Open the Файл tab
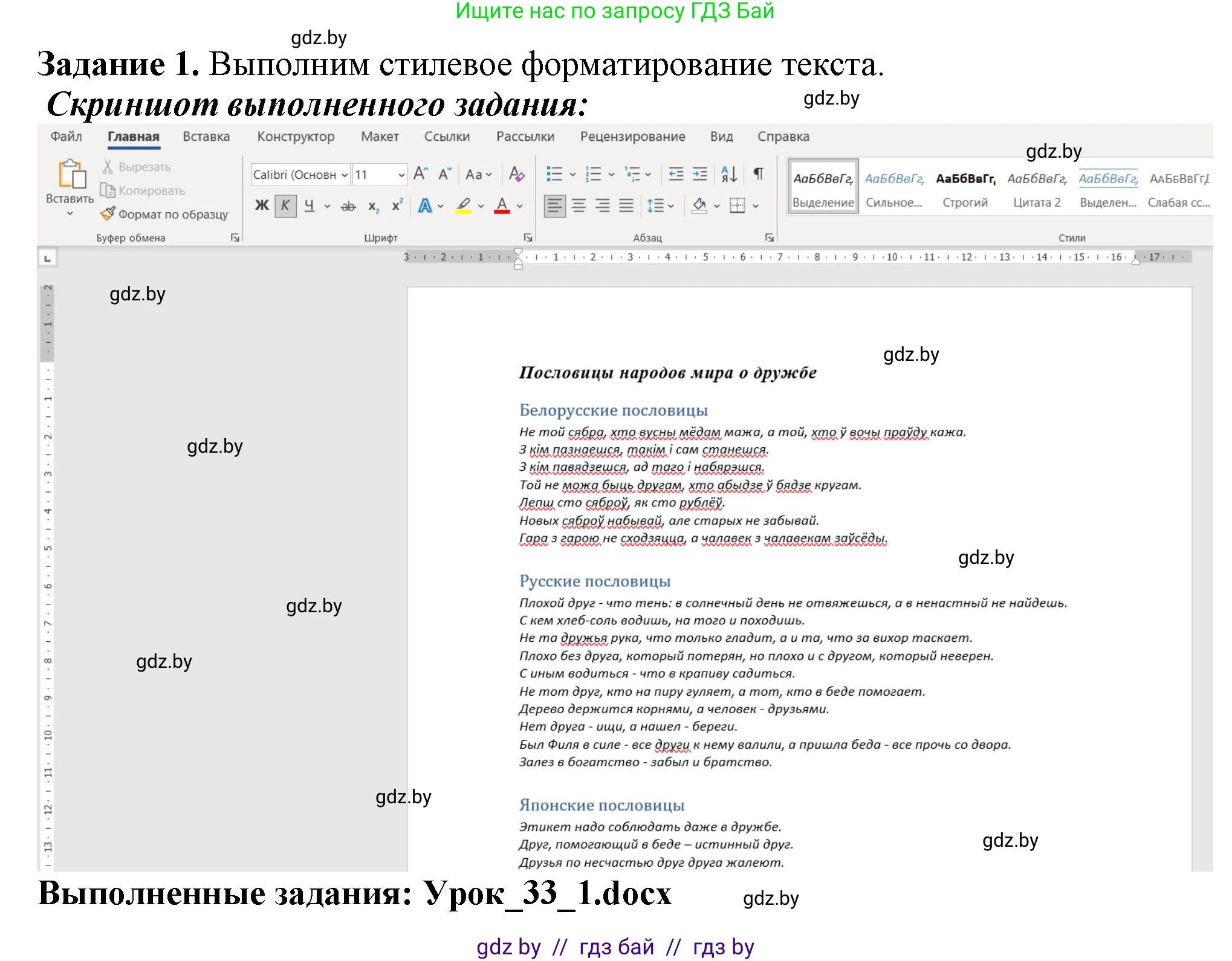The image size is (1232, 961). [x=66, y=136]
